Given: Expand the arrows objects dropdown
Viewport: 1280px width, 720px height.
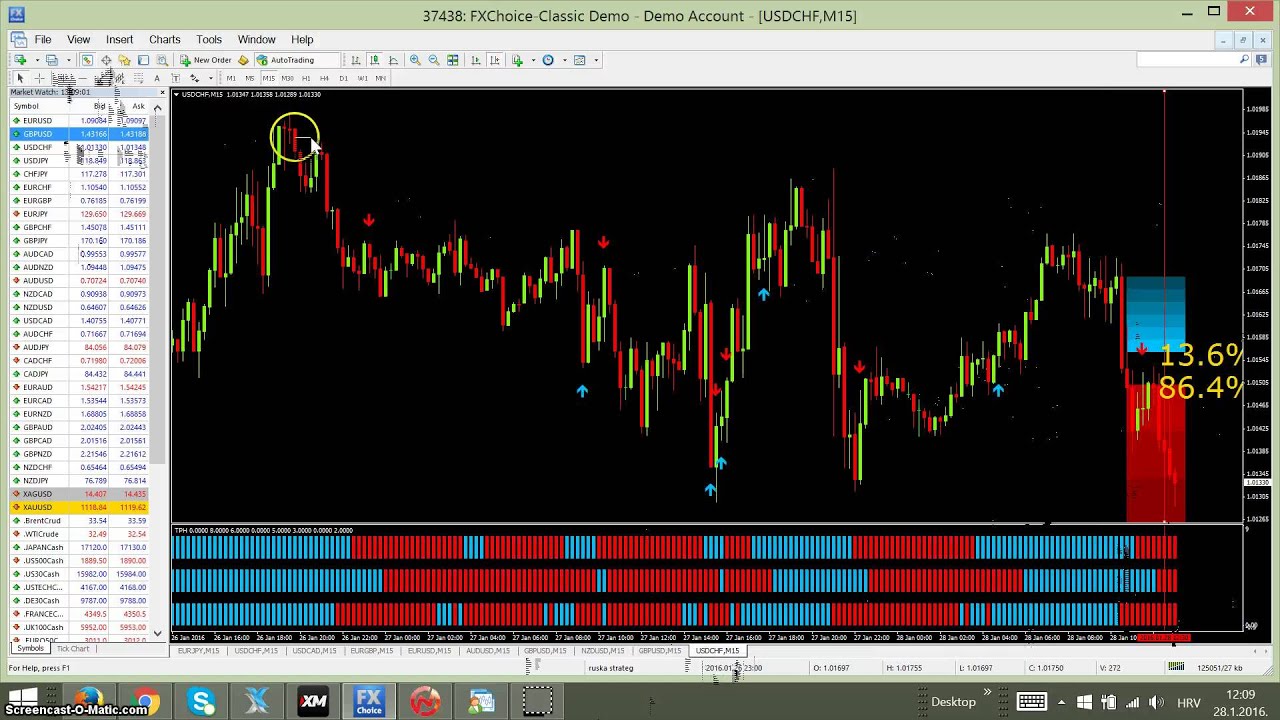Looking at the screenshot, I should pos(210,78).
